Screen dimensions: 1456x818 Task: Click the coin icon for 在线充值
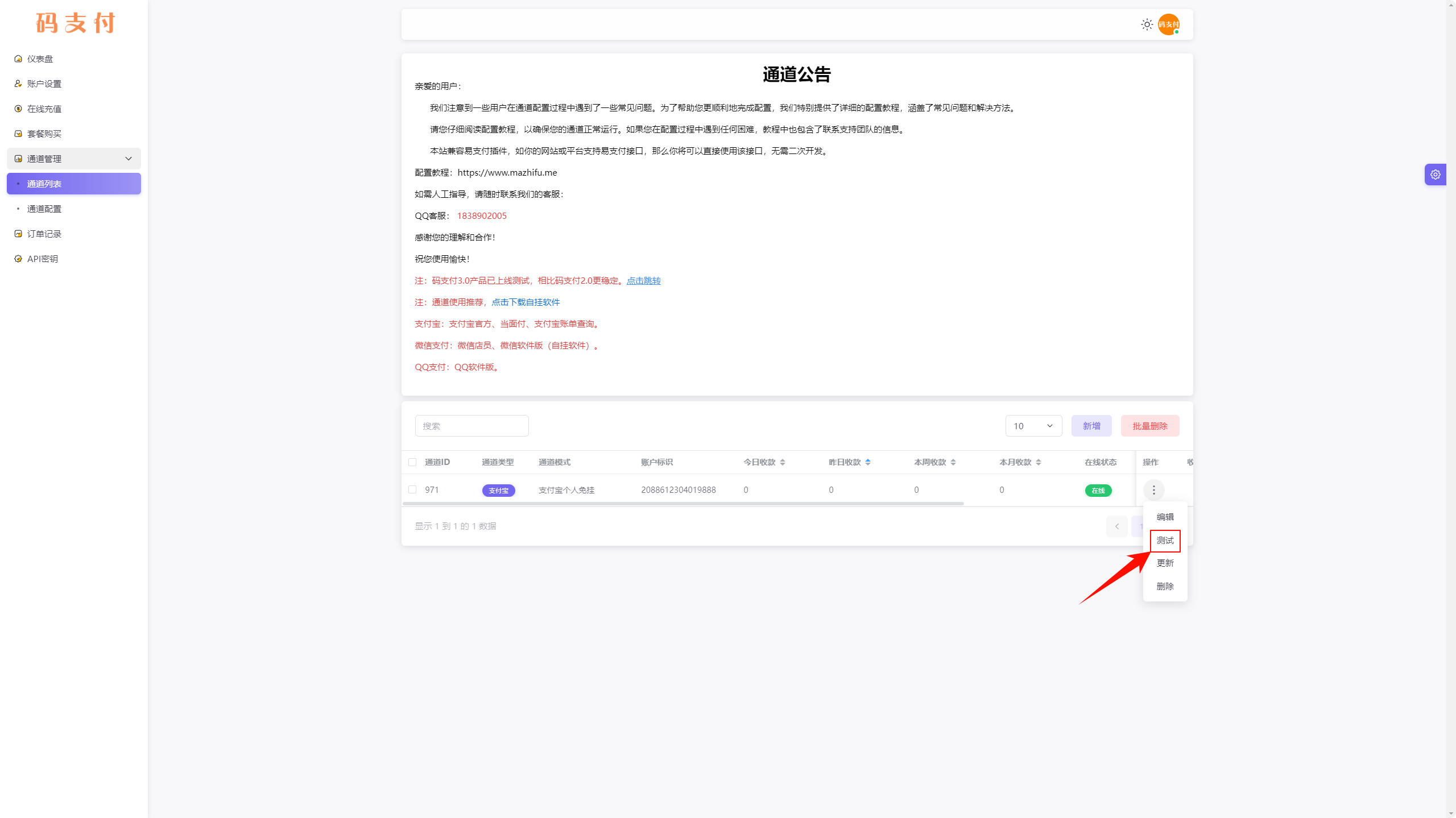(18, 109)
